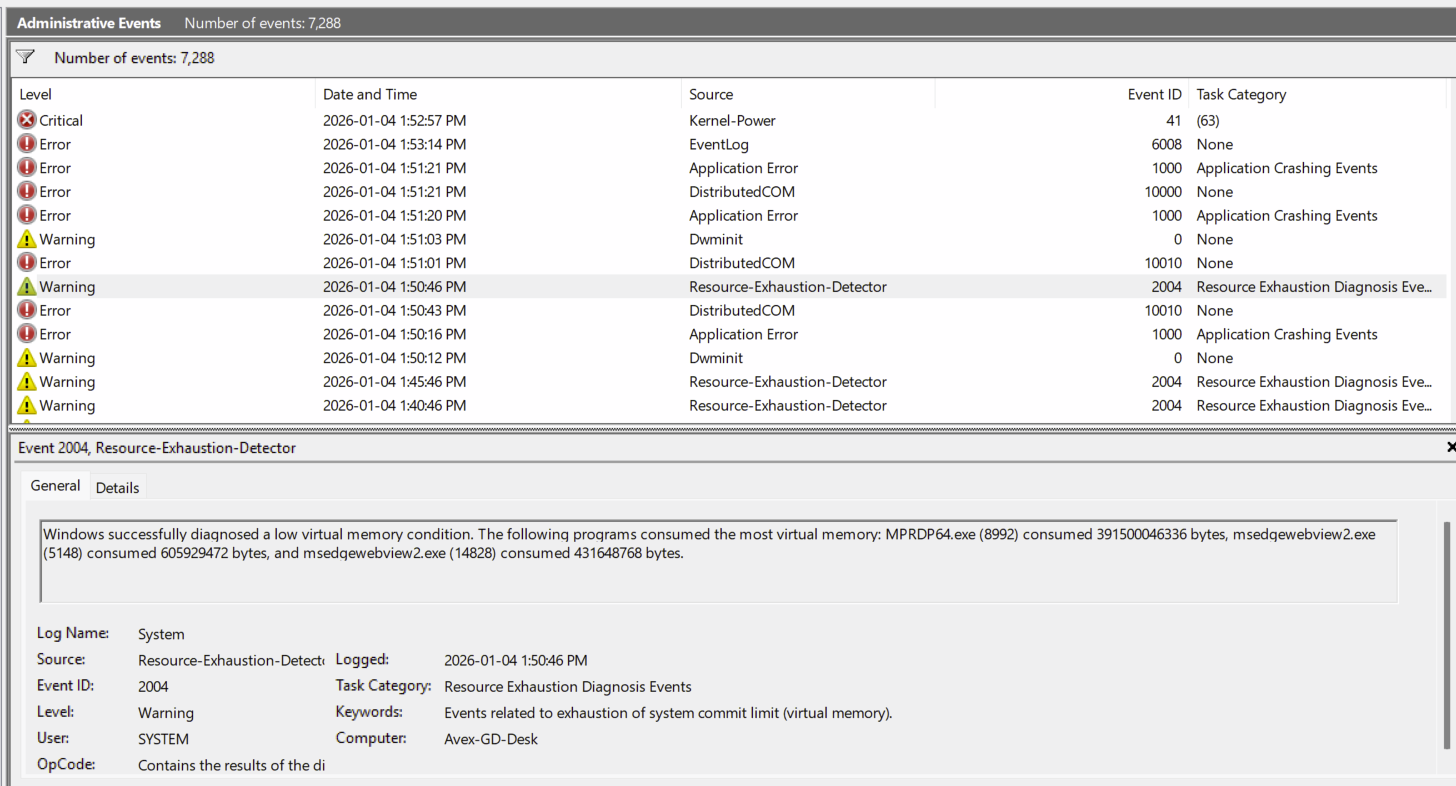Click the Warning icon for Dwminit at 1:51:03 PM
This screenshot has width=1456, height=786.
tap(27, 240)
